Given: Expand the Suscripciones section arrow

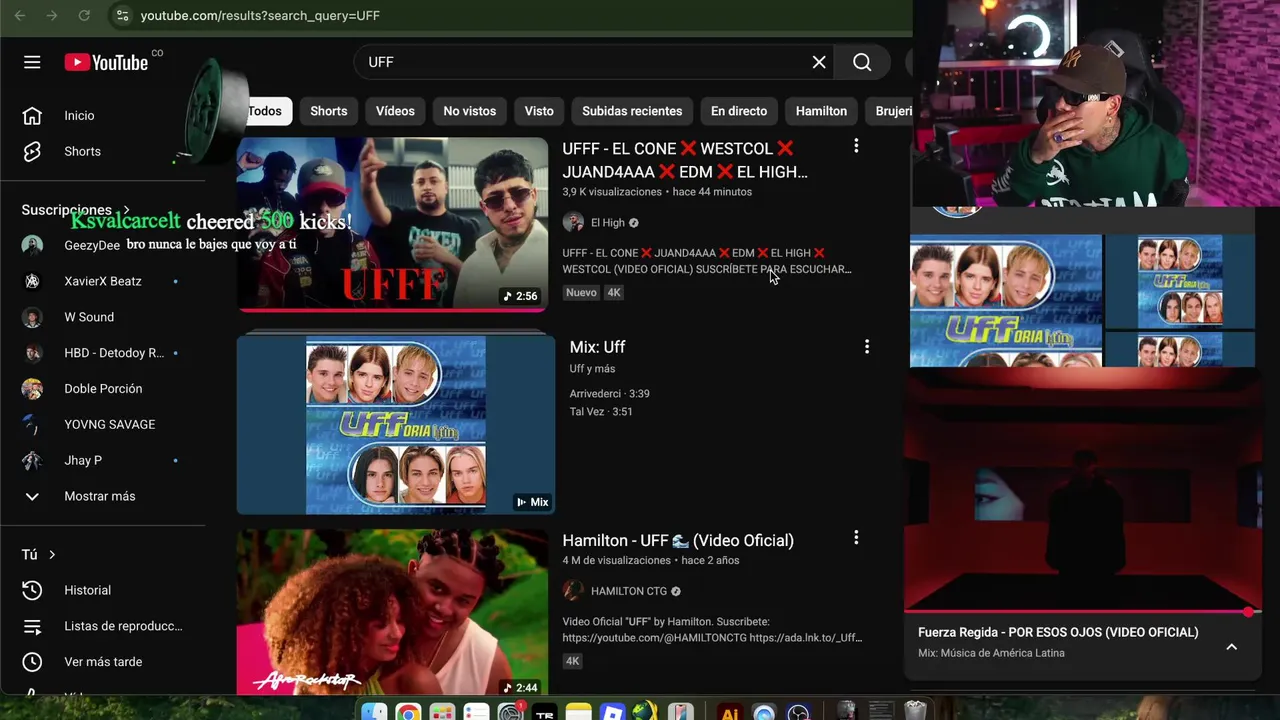Looking at the screenshot, I should click(x=127, y=210).
